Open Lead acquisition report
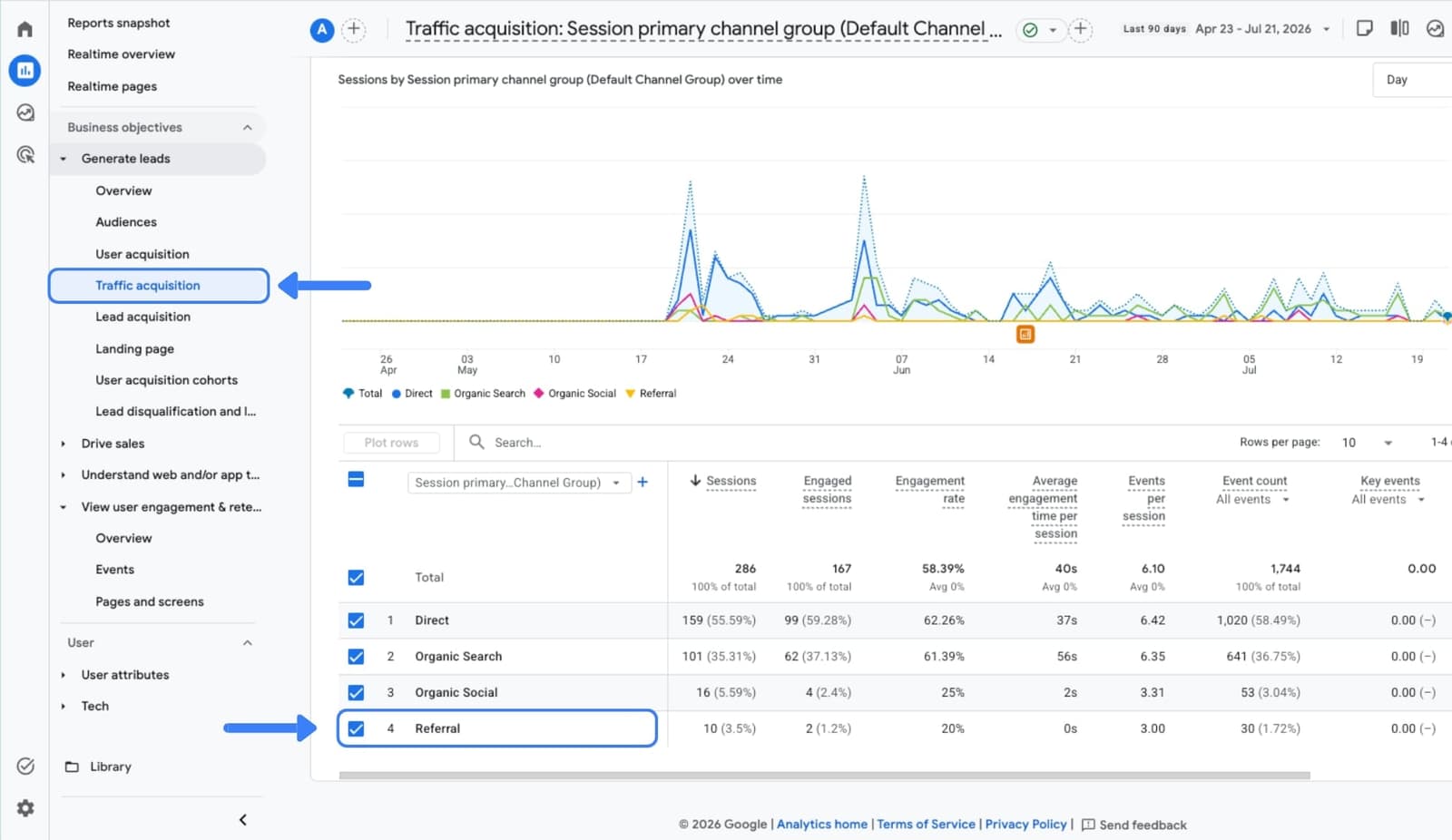Screen dimensions: 1452x840 coord(143,317)
